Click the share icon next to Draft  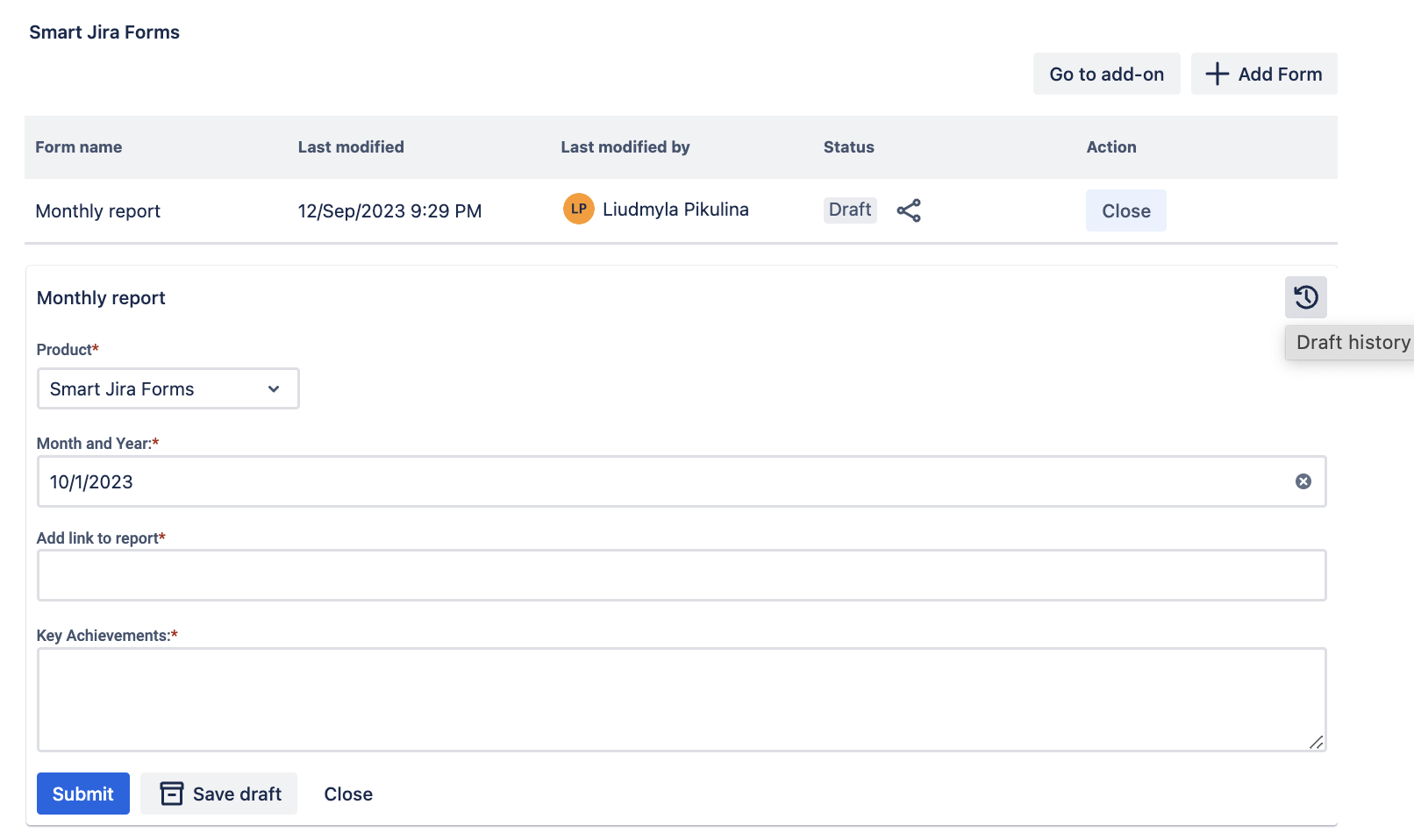tap(909, 210)
